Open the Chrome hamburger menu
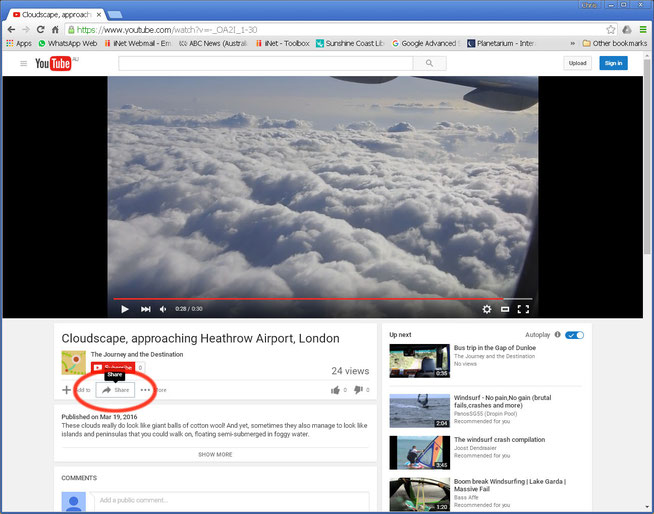This screenshot has height=514, width=654. 644,30
